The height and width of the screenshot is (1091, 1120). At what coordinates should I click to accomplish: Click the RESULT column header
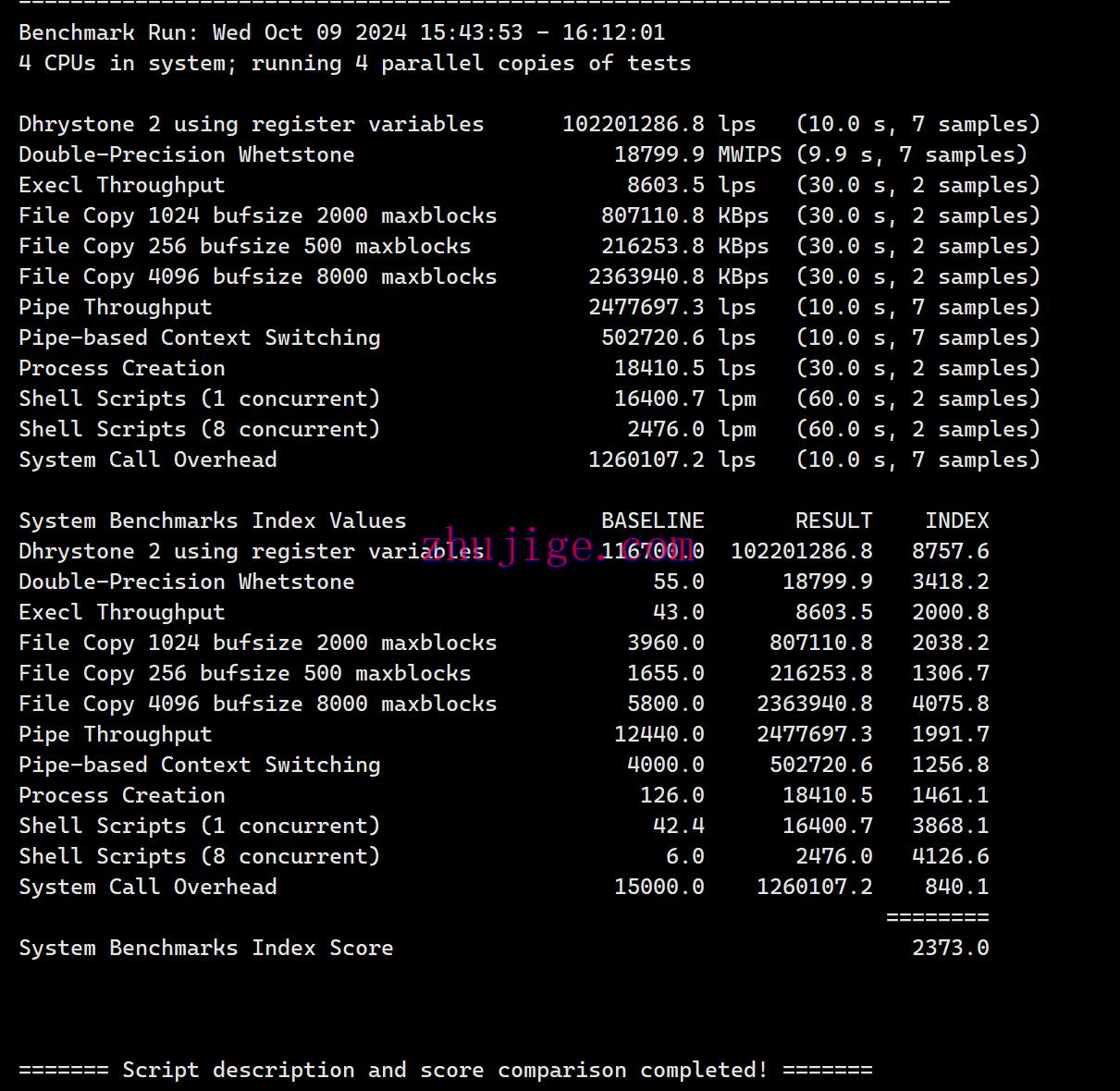pos(833,521)
